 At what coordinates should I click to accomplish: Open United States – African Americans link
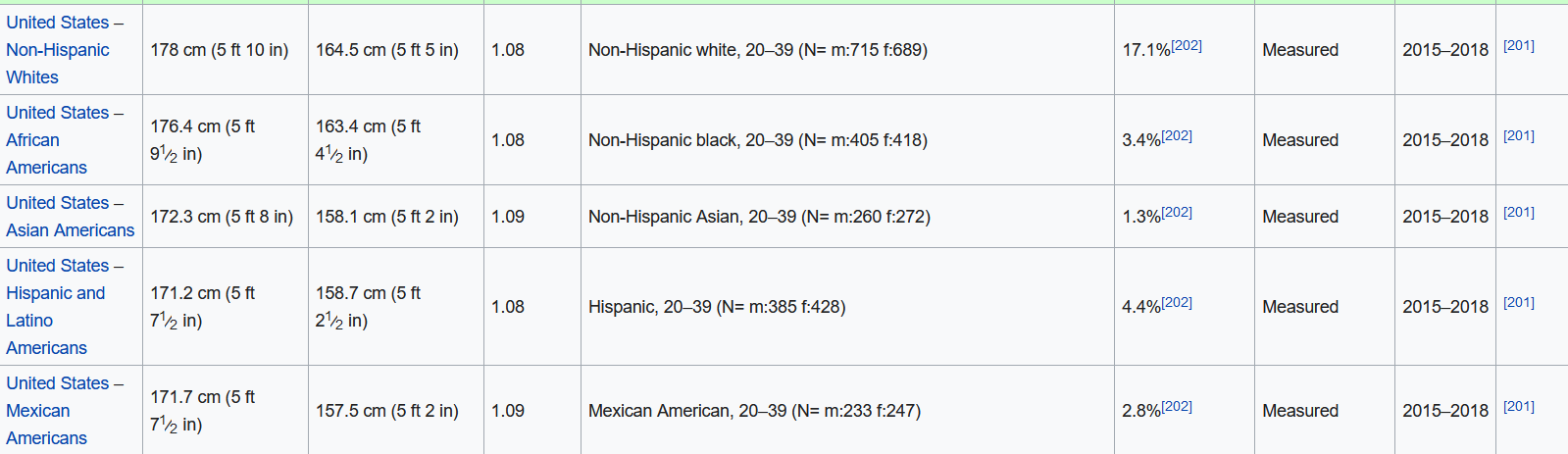[65, 140]
